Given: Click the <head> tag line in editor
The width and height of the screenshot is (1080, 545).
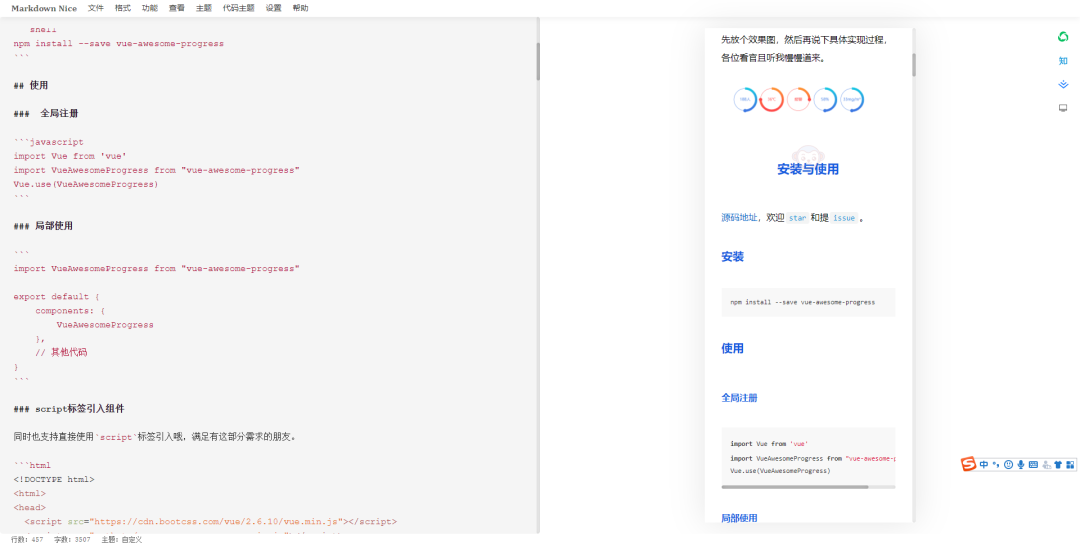Looking at the screenshot, I should 30,508.
